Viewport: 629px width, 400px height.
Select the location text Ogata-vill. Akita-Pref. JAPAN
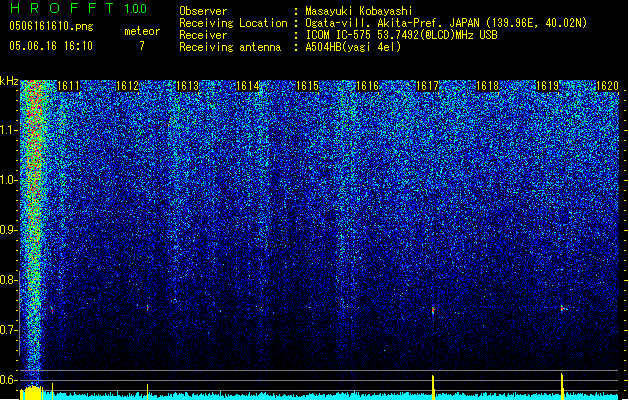392,23
